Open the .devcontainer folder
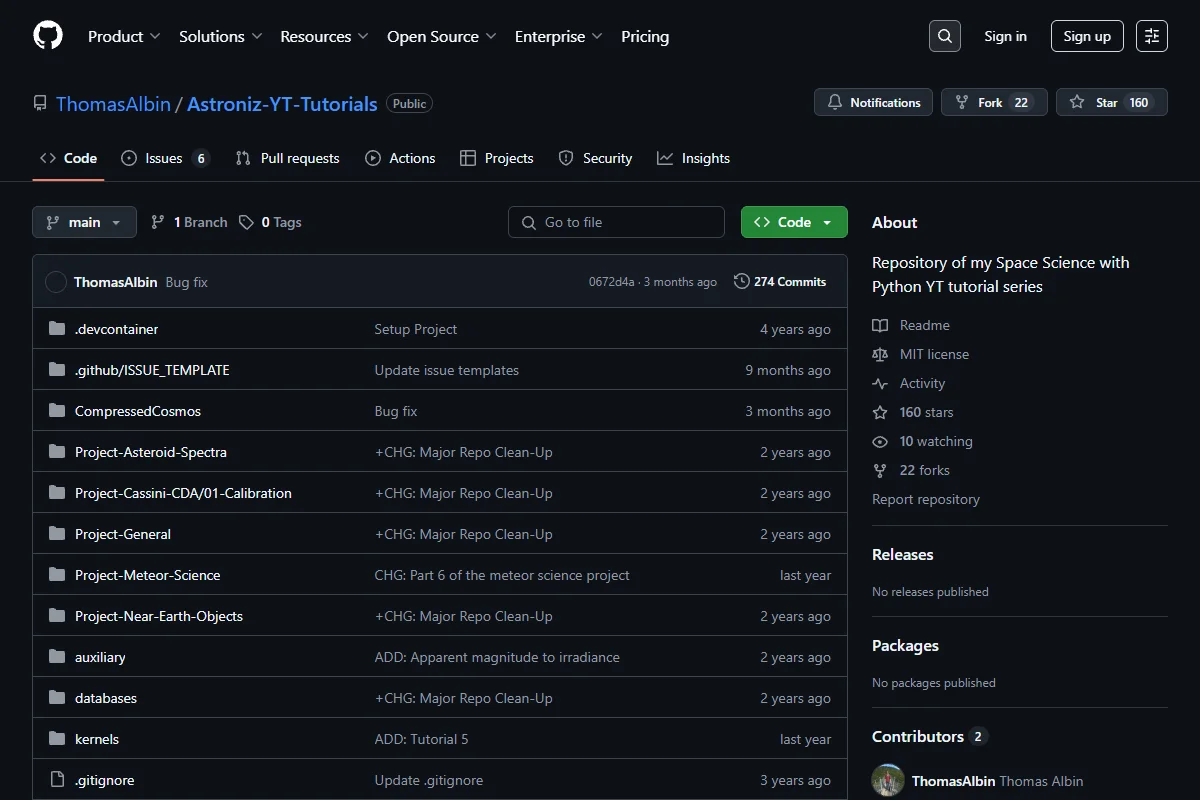 point(116,329)
